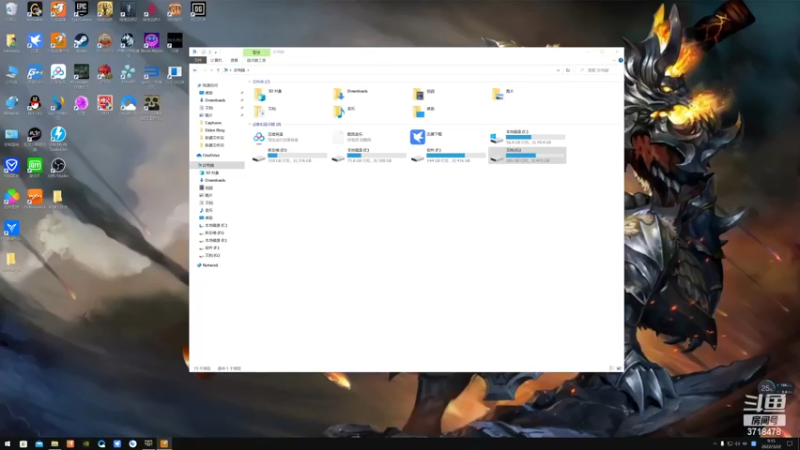800x450 pixels.
Task: Open the Xunlei bird desktop shortcut
Action: point(35,42)
